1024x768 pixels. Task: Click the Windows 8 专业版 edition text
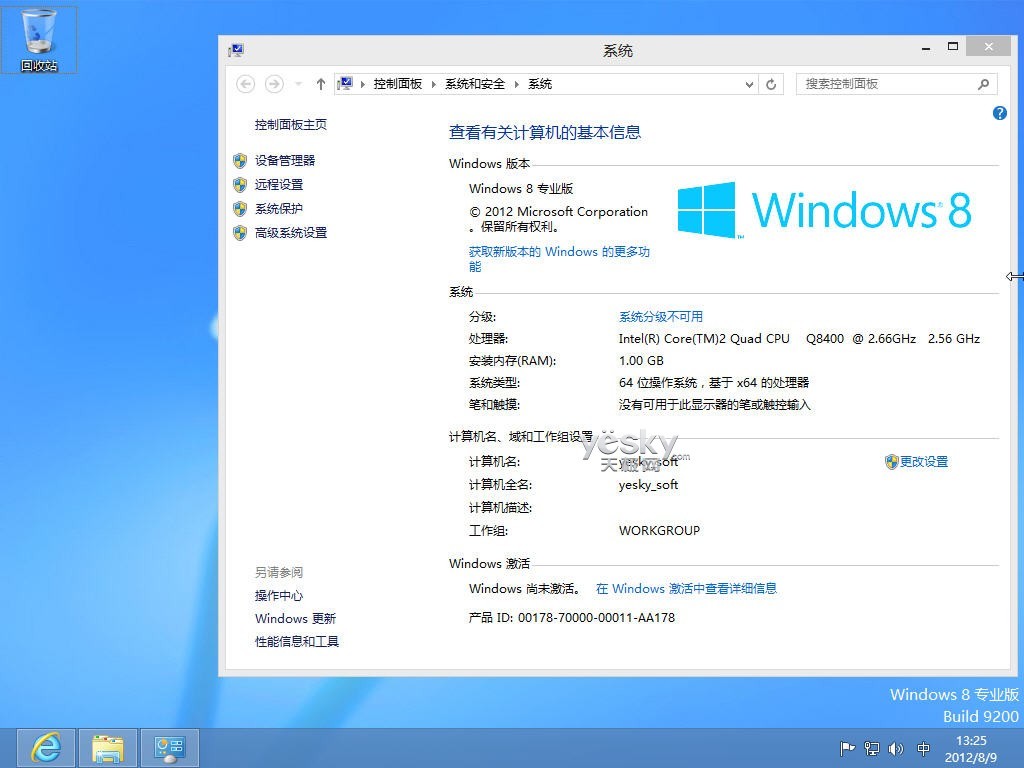pos(520,189)
